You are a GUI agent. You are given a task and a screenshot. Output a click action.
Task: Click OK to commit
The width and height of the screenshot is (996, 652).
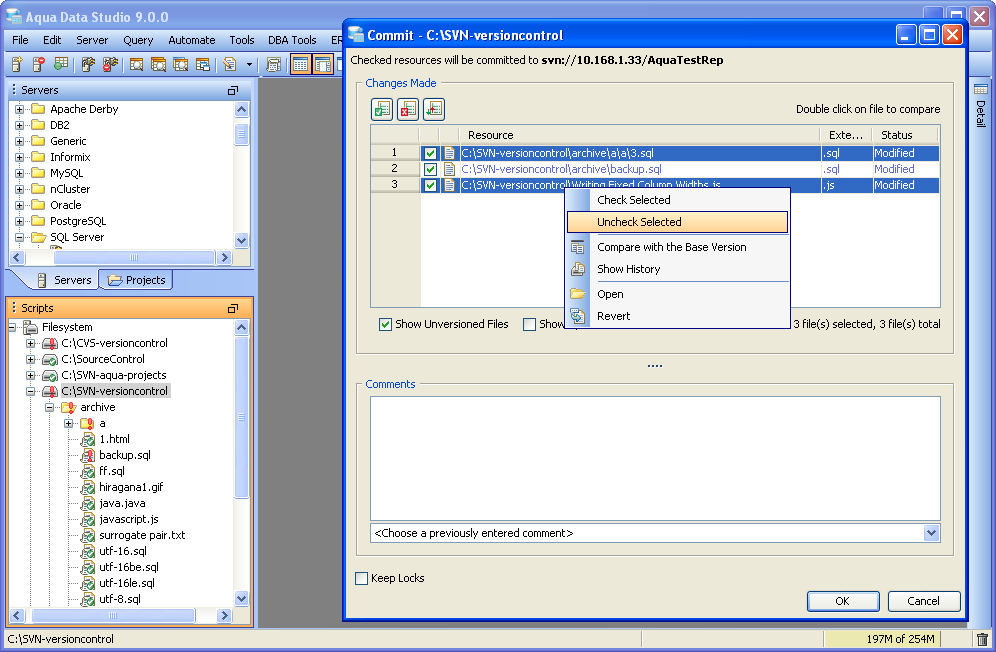[843, 601]
